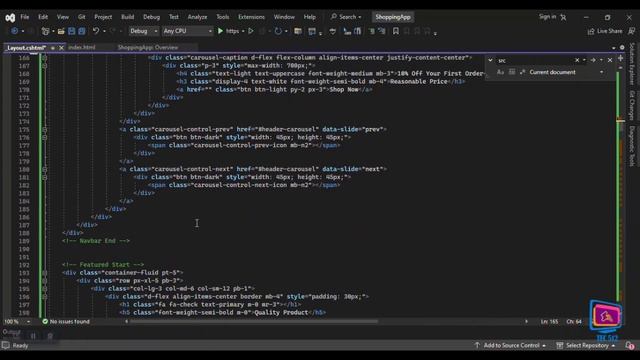Save the current file via toolbar icon
The image size is (640, 360).
(x=71, y=31)
